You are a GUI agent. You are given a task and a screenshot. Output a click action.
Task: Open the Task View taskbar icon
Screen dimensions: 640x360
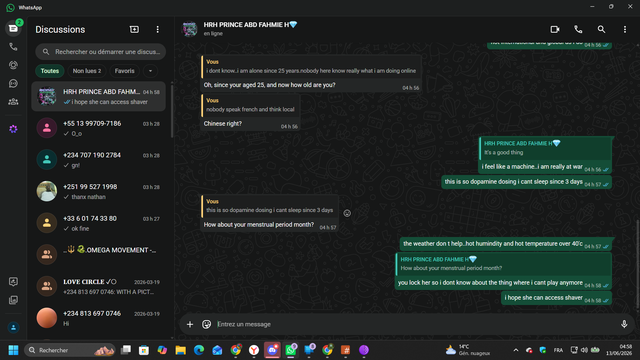click(126, 350)
